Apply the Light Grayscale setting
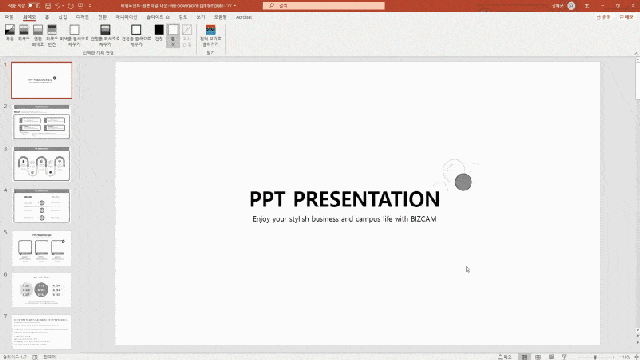This screenshot has height=360, width=640. click(x=38, y=35)
